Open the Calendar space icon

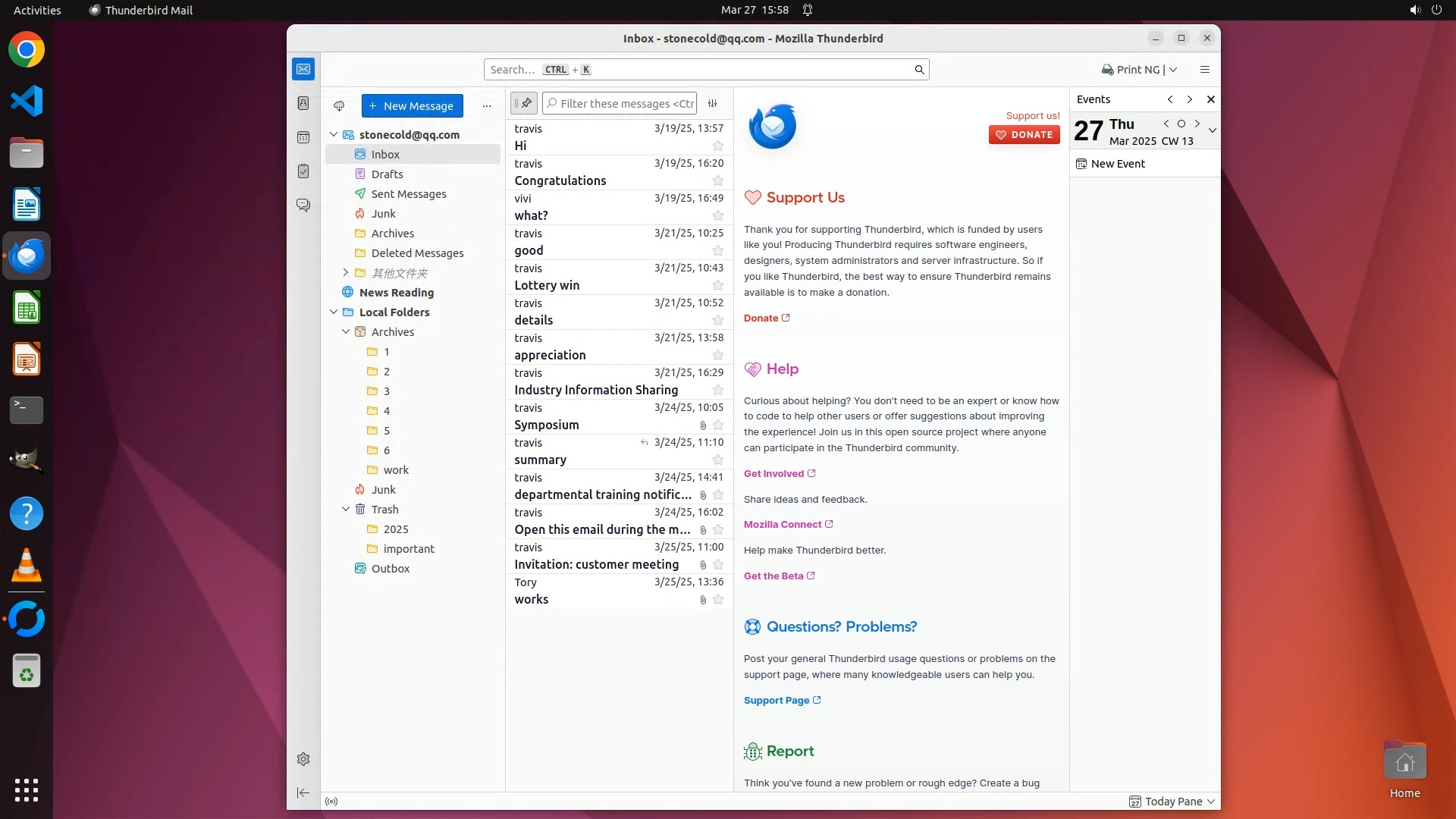(x=303, y=137)
